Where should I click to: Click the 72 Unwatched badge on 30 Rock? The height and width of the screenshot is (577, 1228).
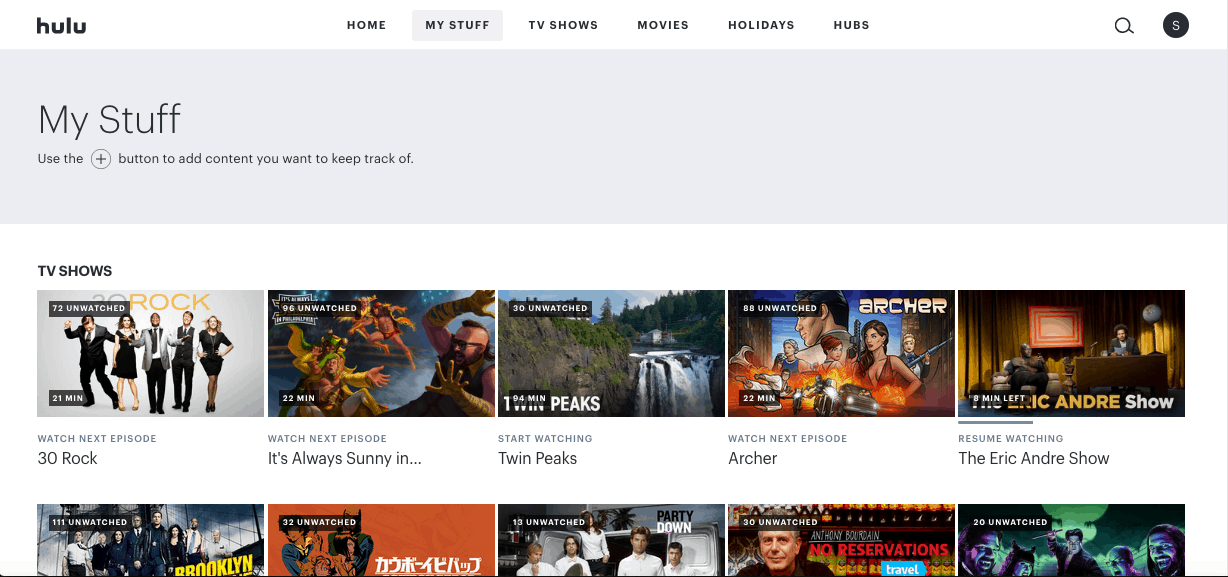point(87,309)
